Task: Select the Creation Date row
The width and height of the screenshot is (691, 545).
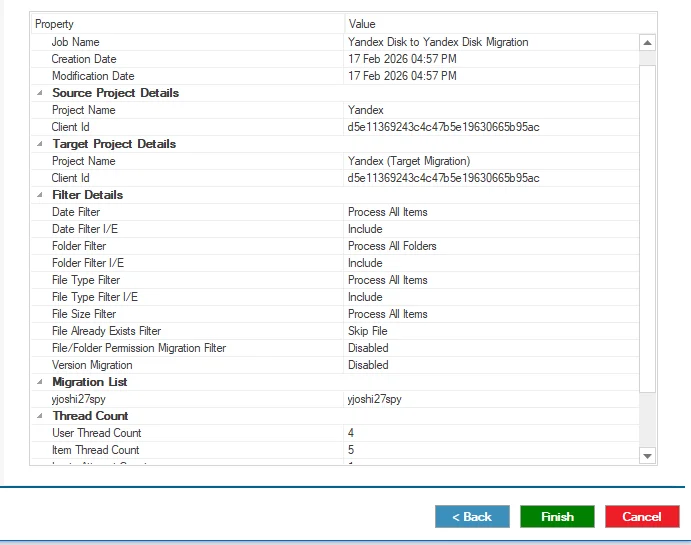Action: pyautogui.click(x=335, y=59)
